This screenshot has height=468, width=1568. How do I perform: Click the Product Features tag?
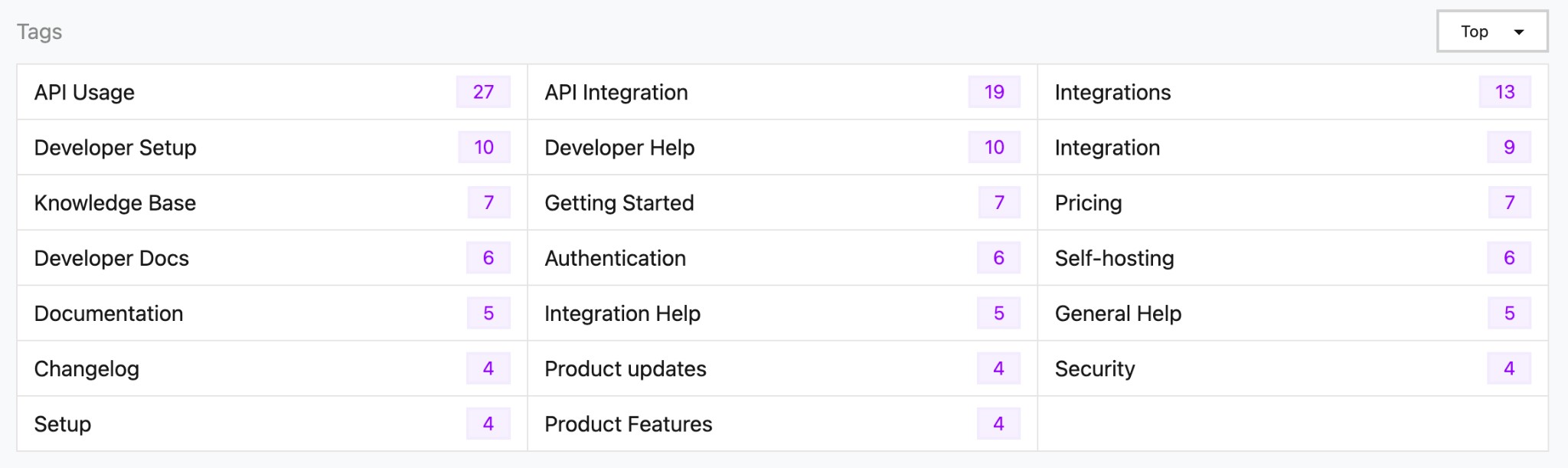(x=628, y=424)
